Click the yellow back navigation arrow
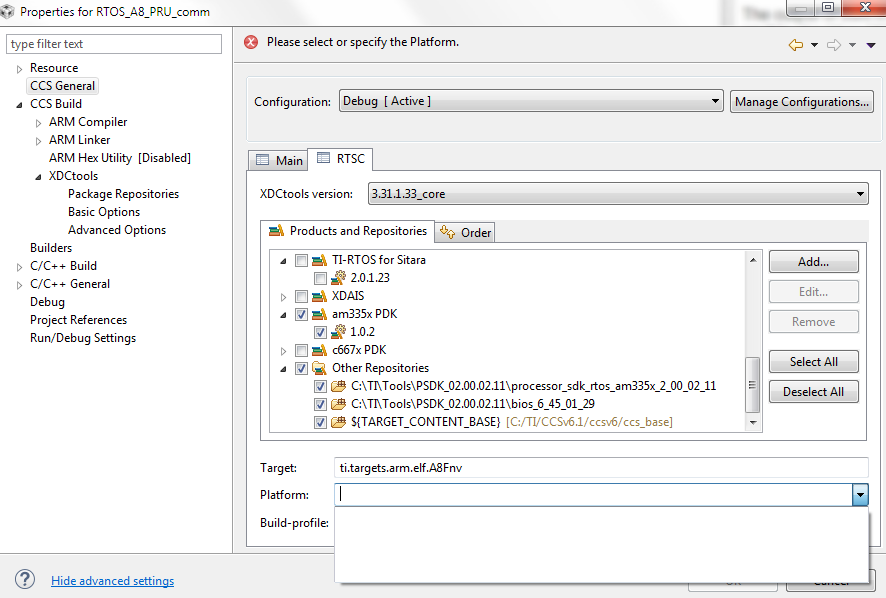Image resolution: width=886 pixels, height=598 pixels. pyautogui.click(x=796, y=44)
